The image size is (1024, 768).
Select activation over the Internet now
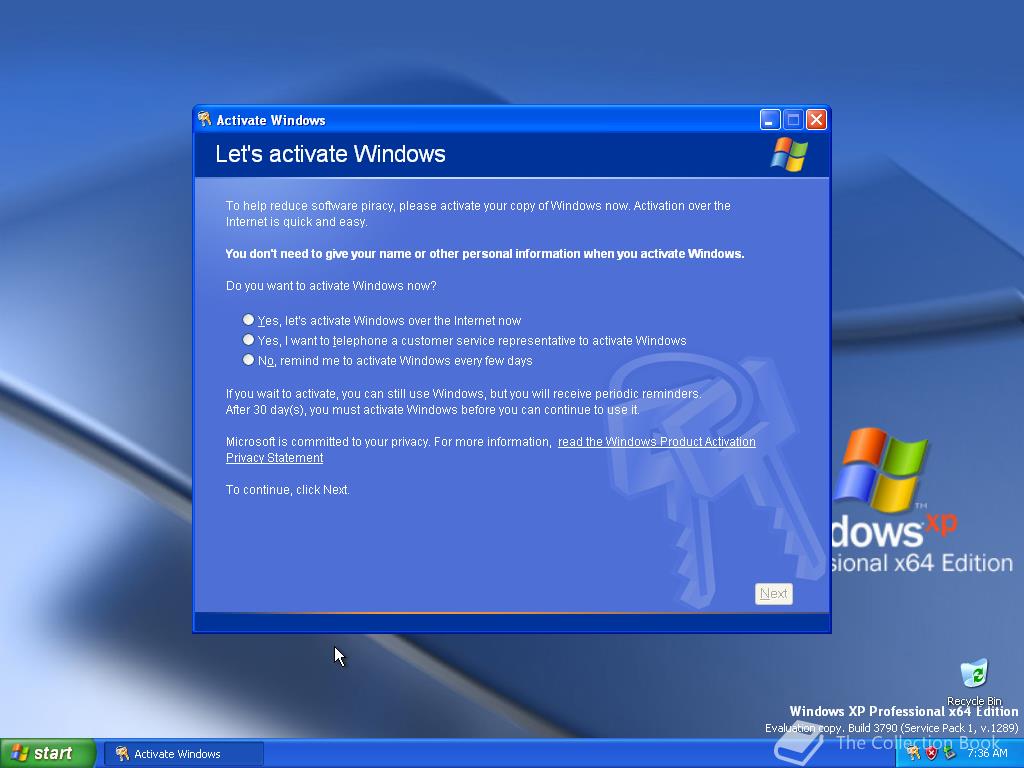click(x=248, y=319)
